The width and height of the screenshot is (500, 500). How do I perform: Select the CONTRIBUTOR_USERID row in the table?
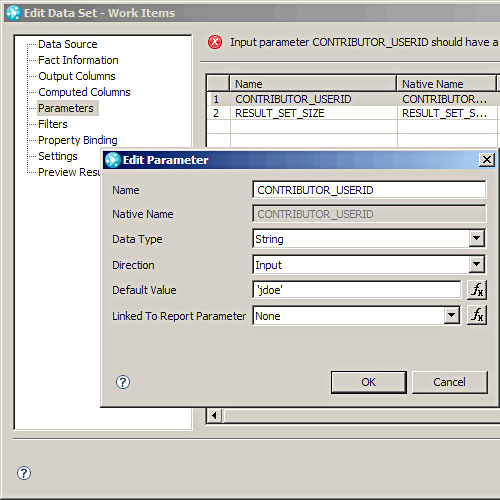coord(353,99)
